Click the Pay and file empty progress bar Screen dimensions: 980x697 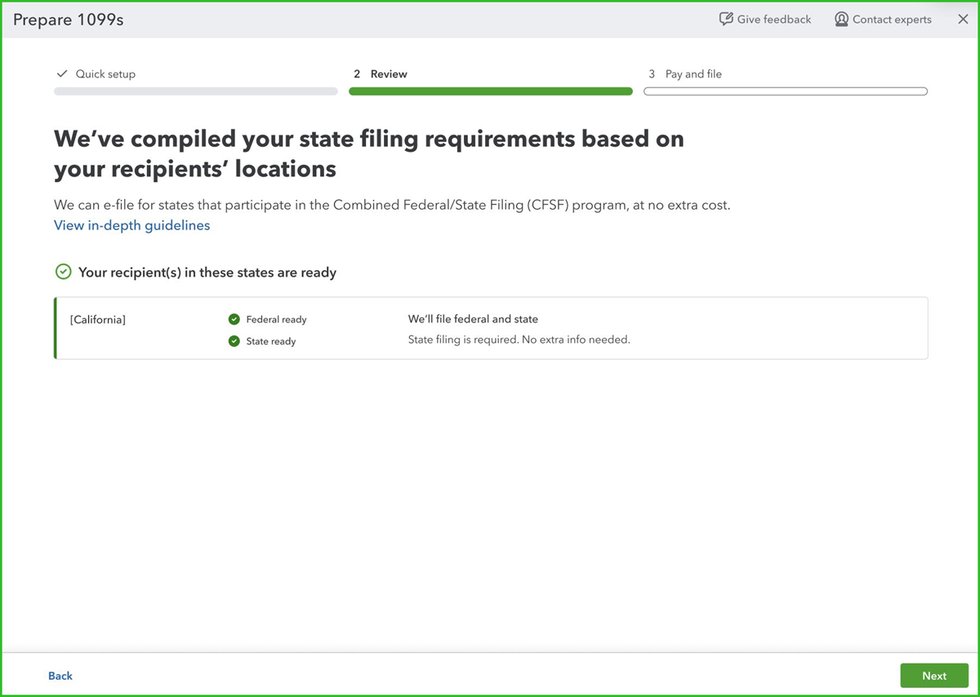point(785,91)
